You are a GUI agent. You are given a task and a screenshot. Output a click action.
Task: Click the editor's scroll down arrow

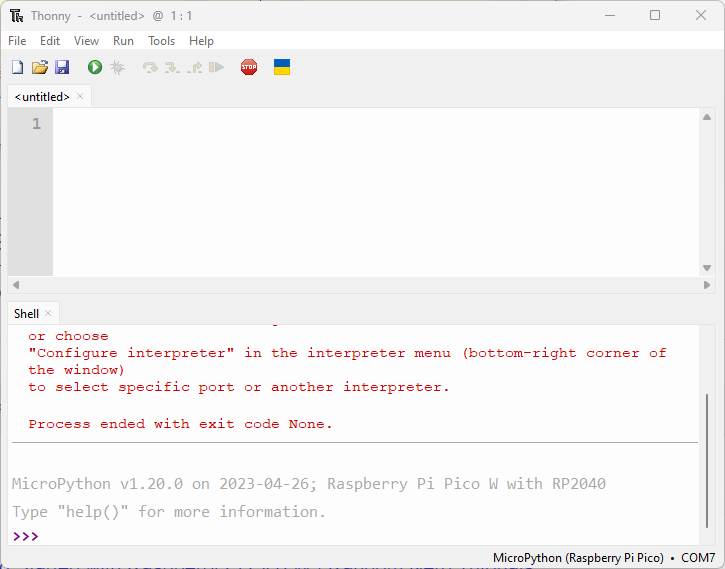707,268
